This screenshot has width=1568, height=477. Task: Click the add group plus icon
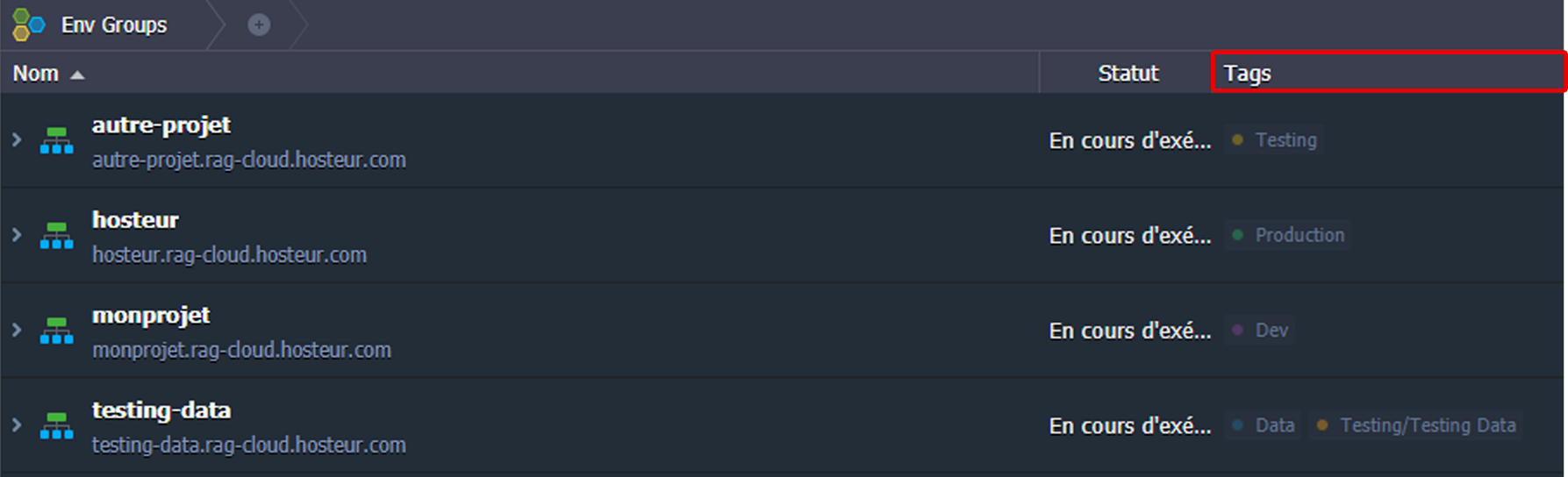coord(259,25)
